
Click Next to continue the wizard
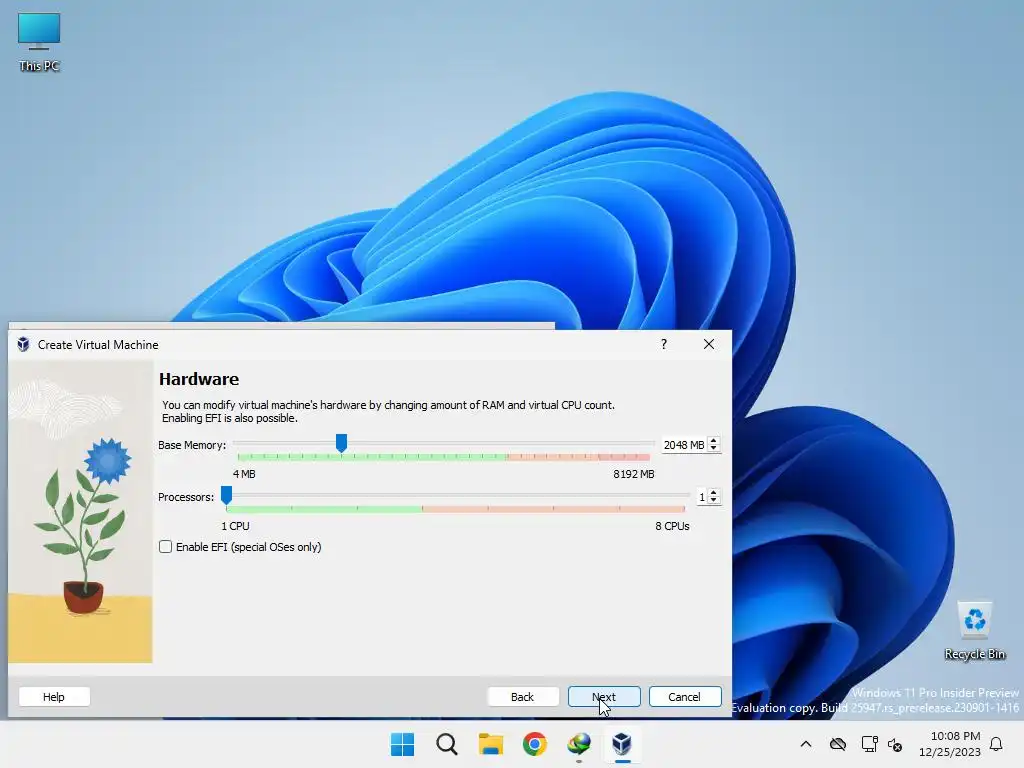[604, 697]
